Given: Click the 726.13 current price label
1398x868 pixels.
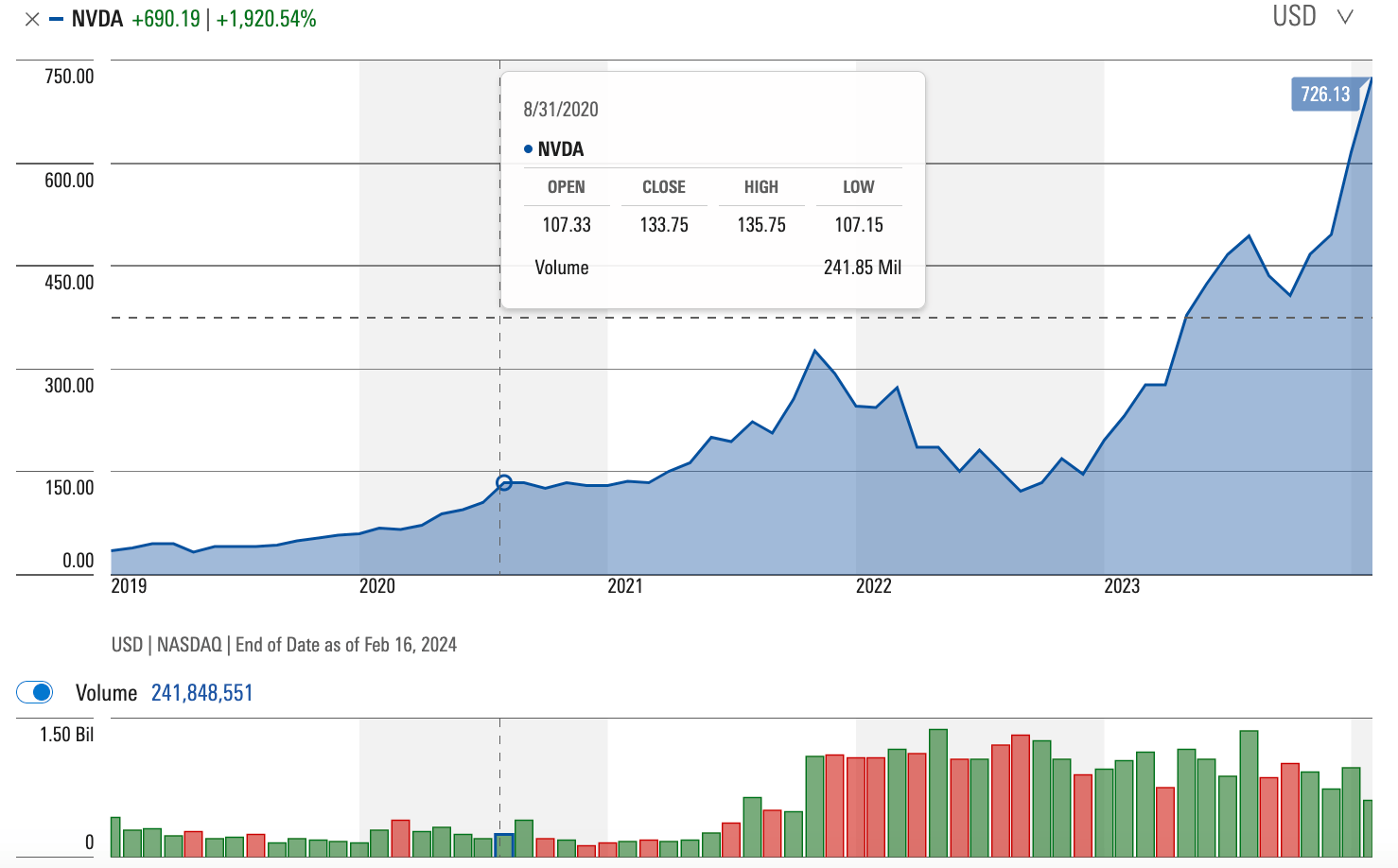Looking at the screenshot, I should point(1325,94).
